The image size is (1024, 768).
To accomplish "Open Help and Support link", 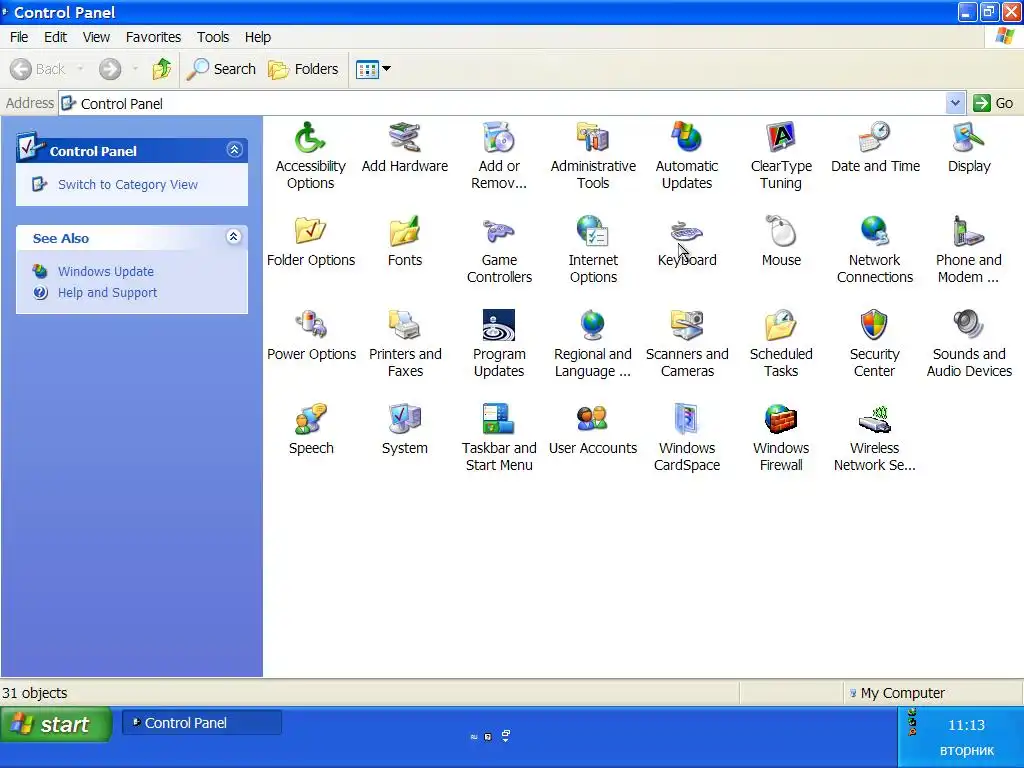I will tap(108, 293).
